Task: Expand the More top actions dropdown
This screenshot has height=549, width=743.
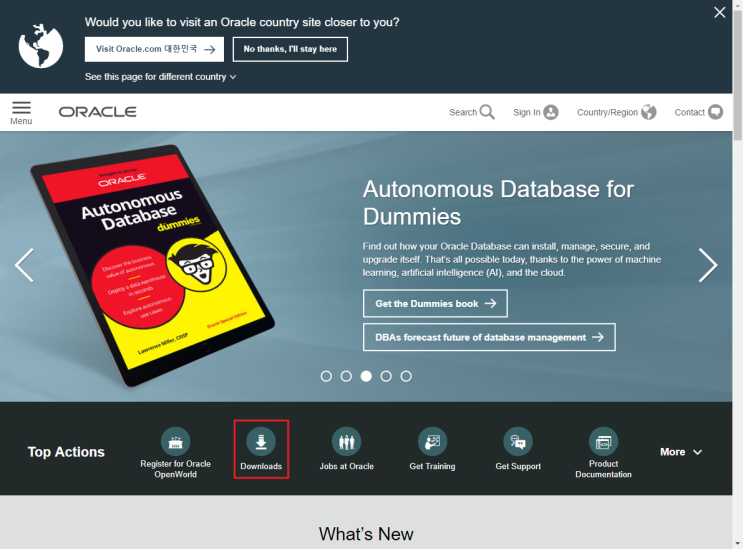Action: point(681,452)
